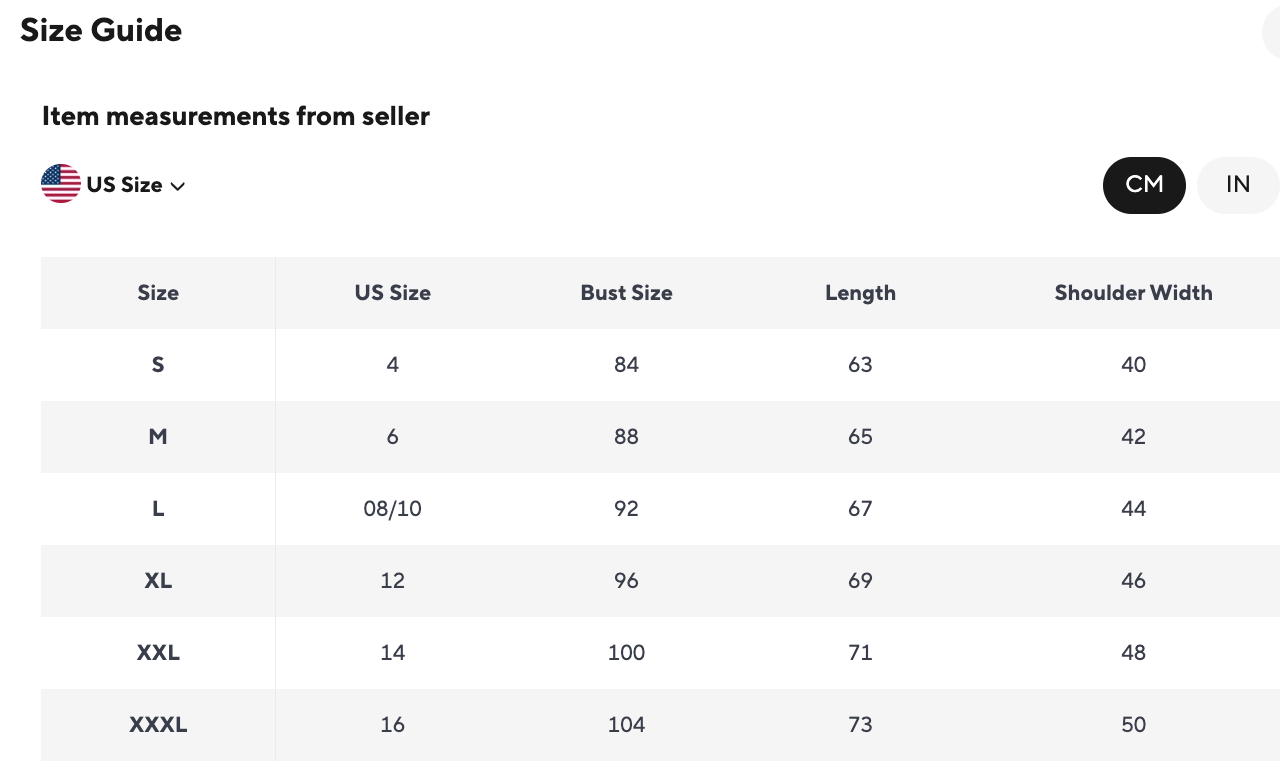The height and width of the screenshot is (772, 1280).
Task: Select the S size row label
Action: pyautogui.click(x=158, y=365)
